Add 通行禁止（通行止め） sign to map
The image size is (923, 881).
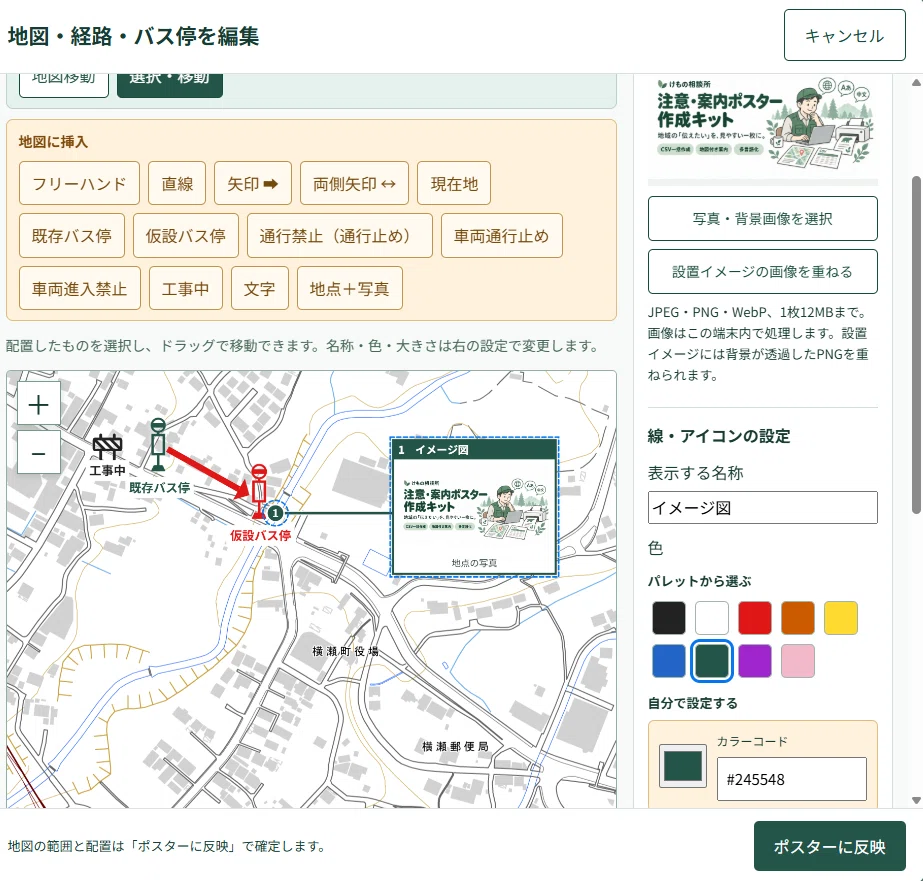pos(340,236)
